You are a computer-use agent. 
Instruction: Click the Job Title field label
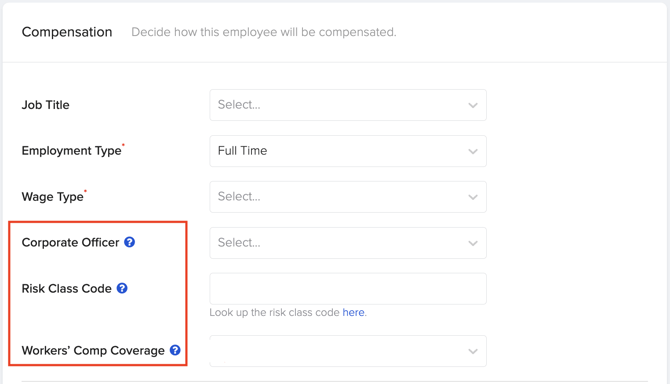pyautogui.click(x=45, y=105)
